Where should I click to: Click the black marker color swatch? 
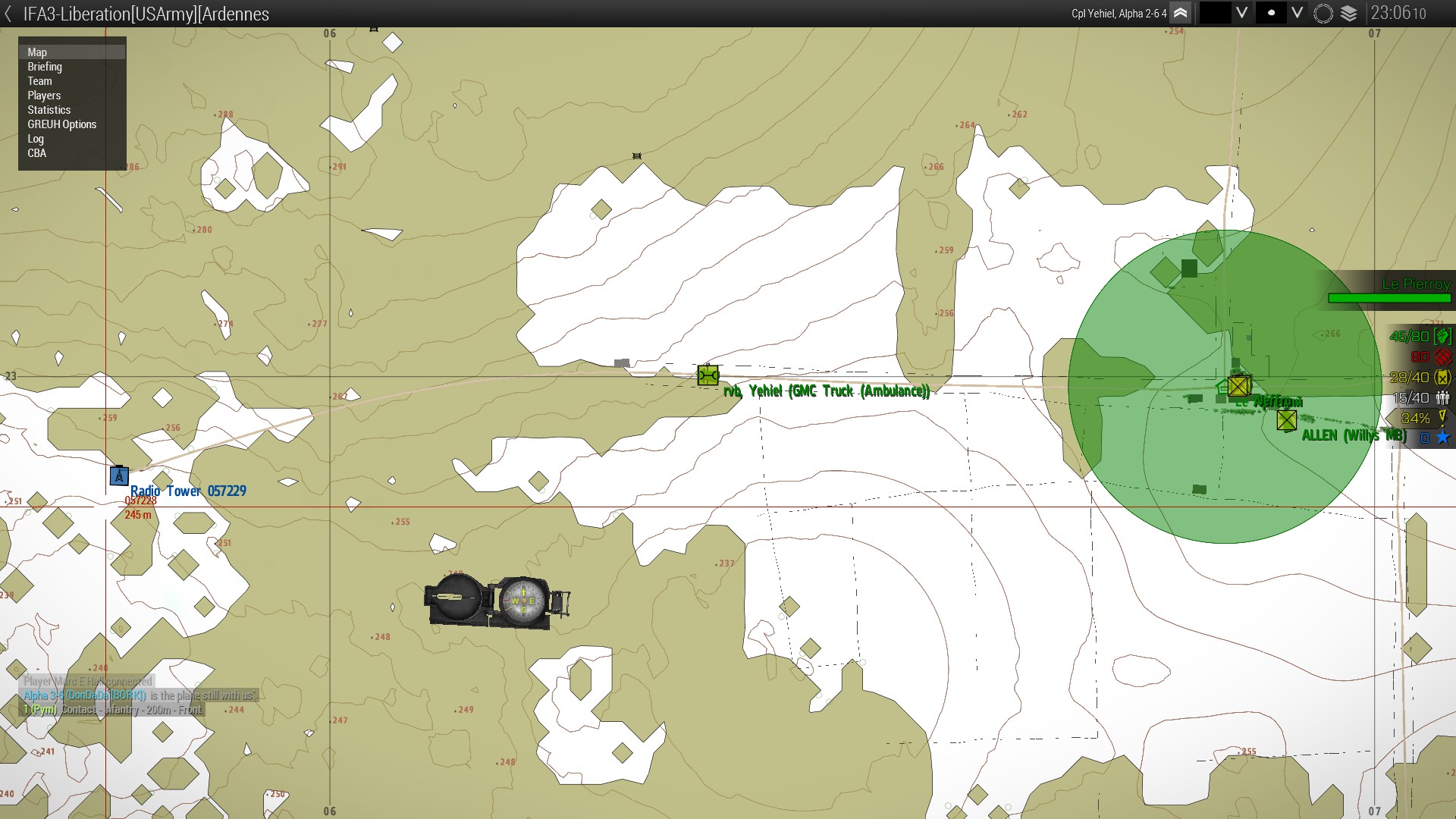point(1215,13)
